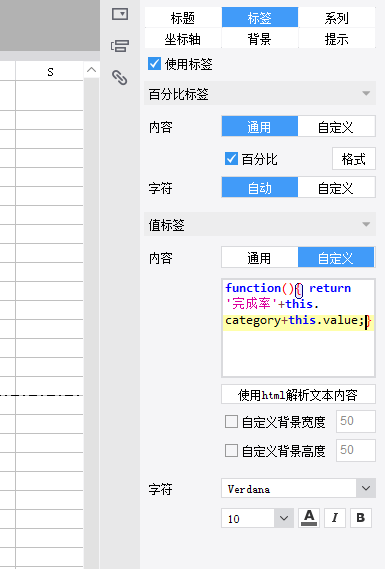Screen dimensions: 385x569
Task: Select the 标签 tab
Action: click(260, 17)
